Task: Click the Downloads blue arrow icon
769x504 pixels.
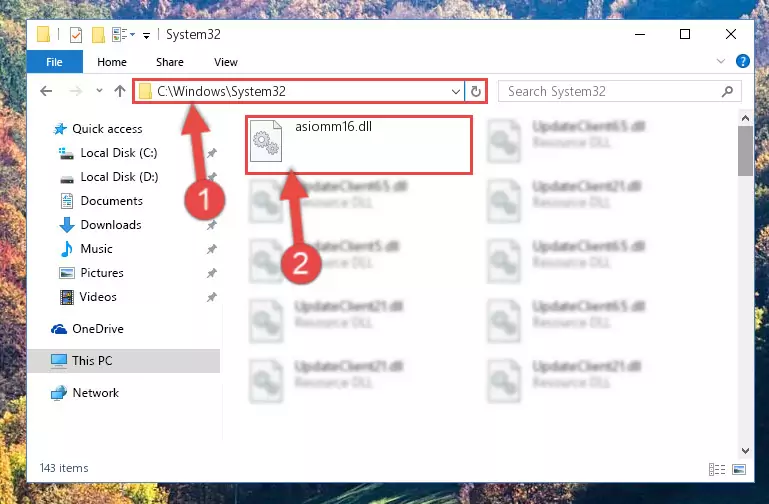Action: [x=67, y=225]
